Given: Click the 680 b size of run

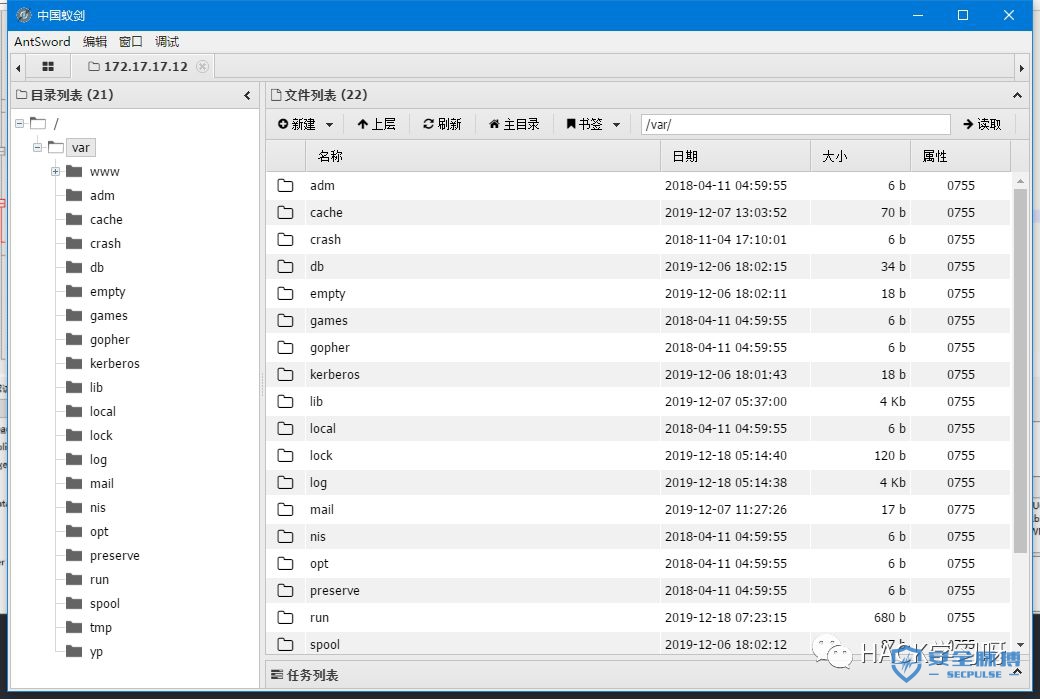Looking at the screenshot, I should 889,617.
